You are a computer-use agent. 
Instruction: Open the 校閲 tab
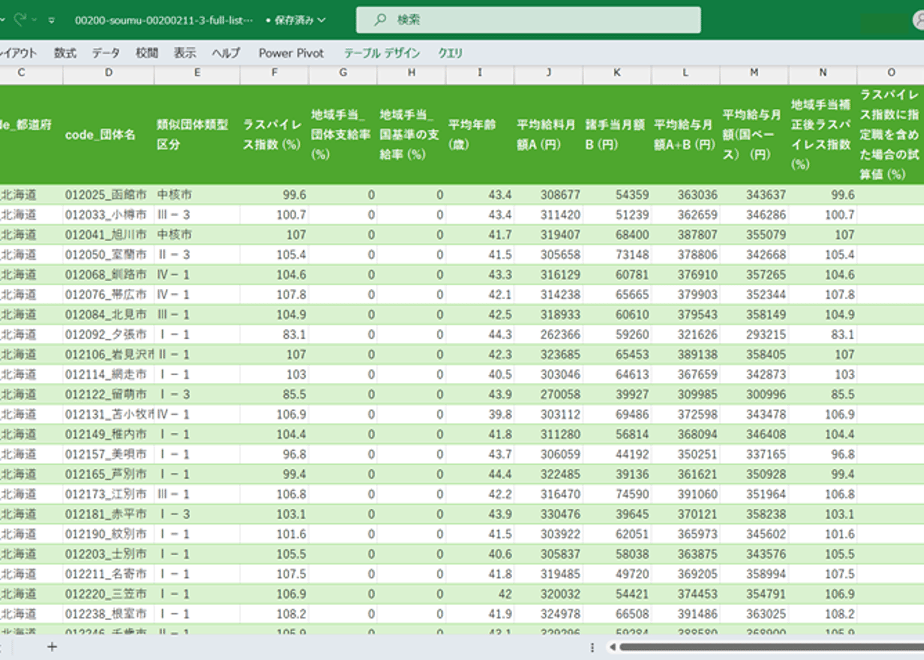tap(147, 53)
